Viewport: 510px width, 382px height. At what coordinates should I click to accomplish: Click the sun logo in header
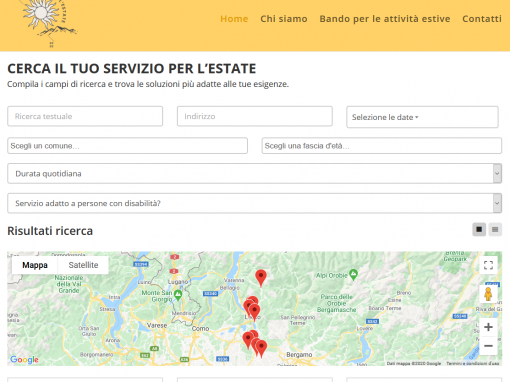(x=49, y=23)
